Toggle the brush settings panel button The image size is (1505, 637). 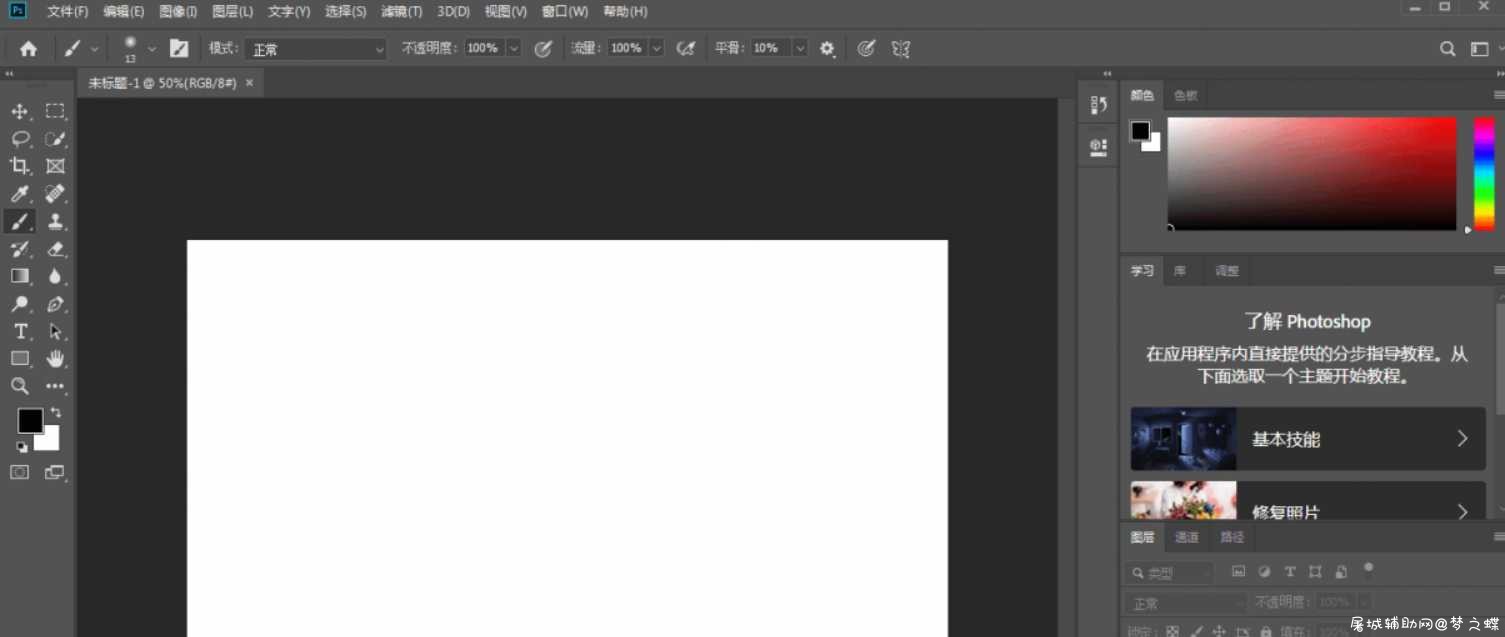179,48
